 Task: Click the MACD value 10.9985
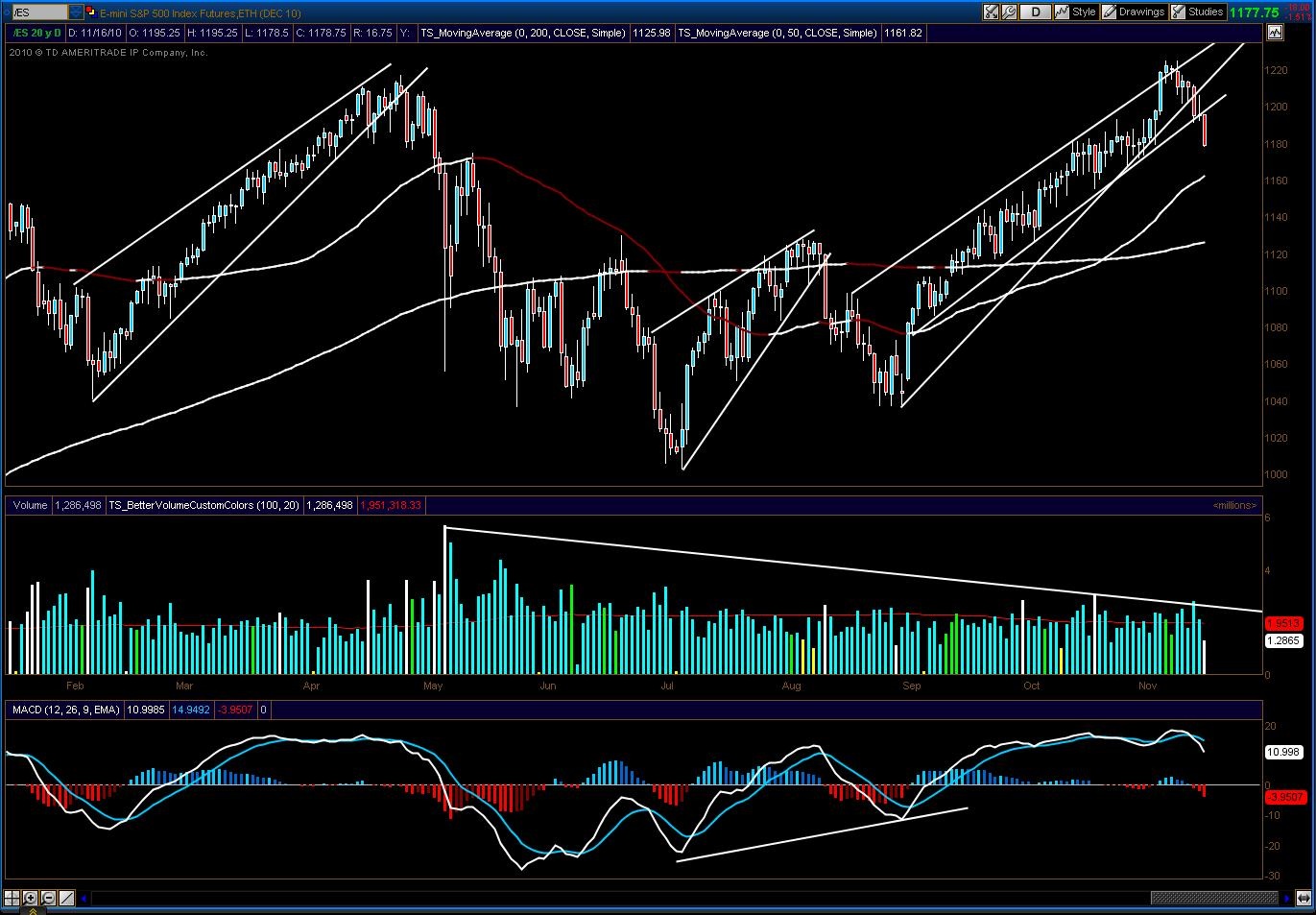146,710
